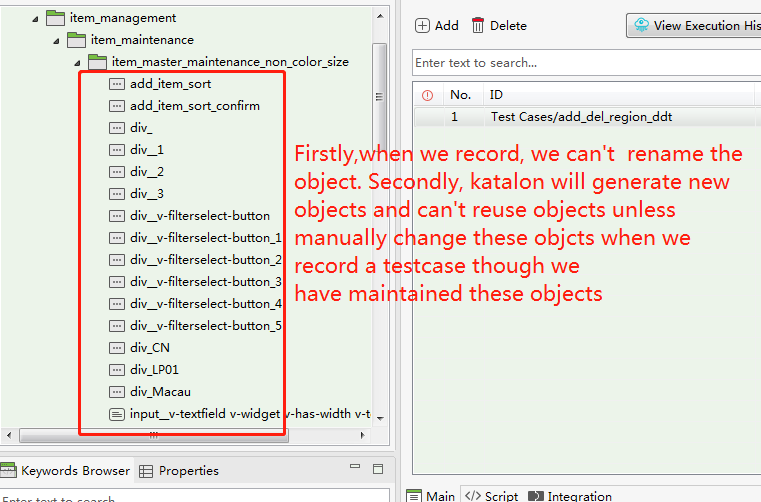Open View Execution History
Image resolution: width=761 pixels, height=502 pixels.
(694, 26)
